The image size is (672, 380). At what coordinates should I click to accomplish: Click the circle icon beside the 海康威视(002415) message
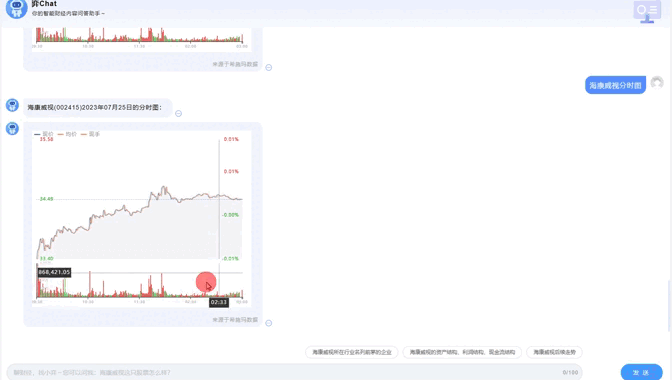(179, 114)
